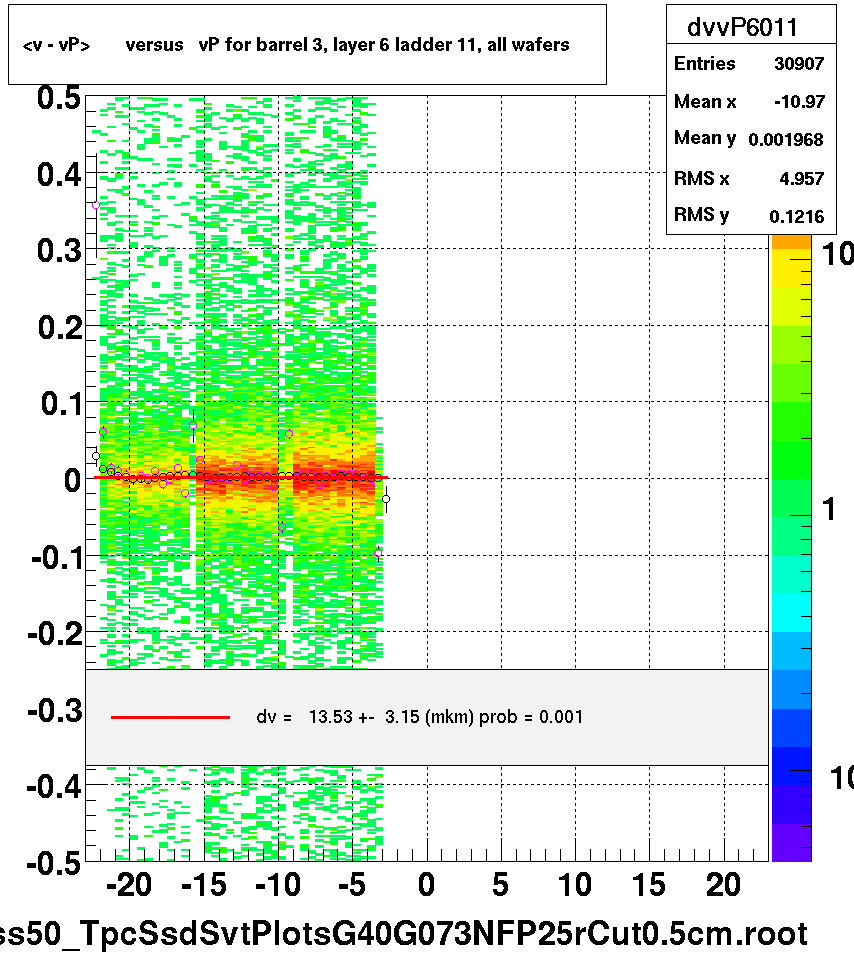The height and width of the screenshot is (957, 854).
Task: Click the y-axis label 0.1
Action: tap(60, 403)
